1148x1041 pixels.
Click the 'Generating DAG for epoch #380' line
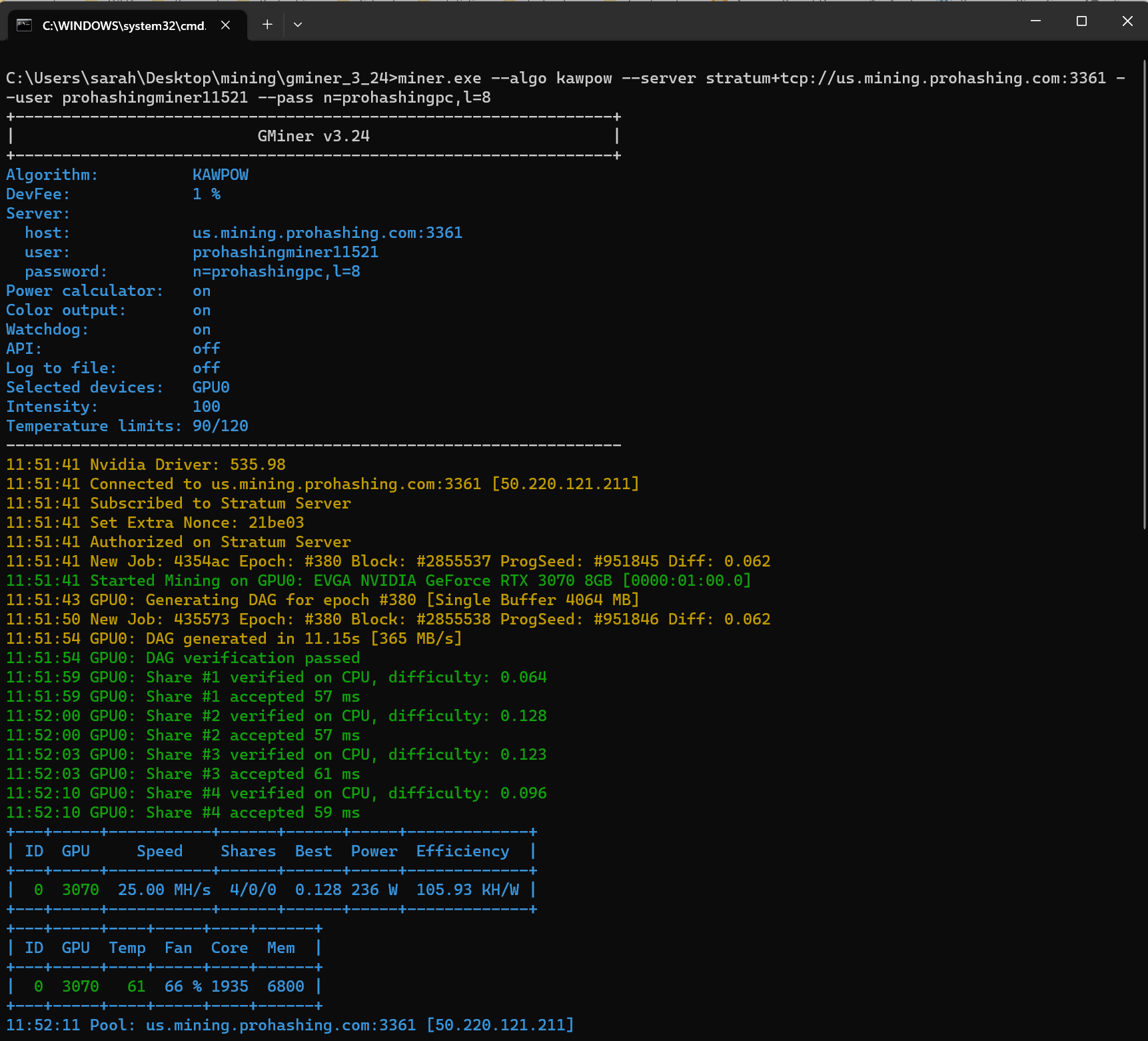tap(323, 600)
